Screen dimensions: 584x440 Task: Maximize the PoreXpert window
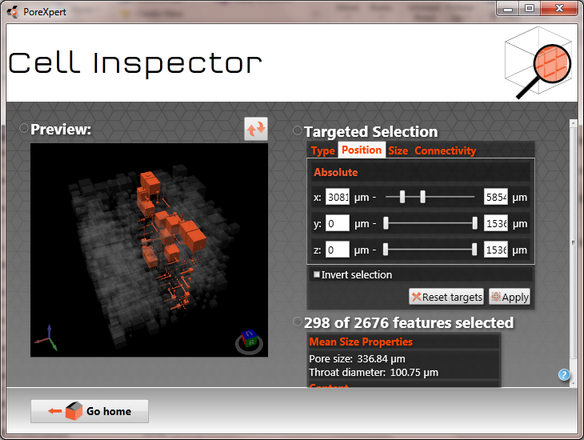(x=529, y=9)
